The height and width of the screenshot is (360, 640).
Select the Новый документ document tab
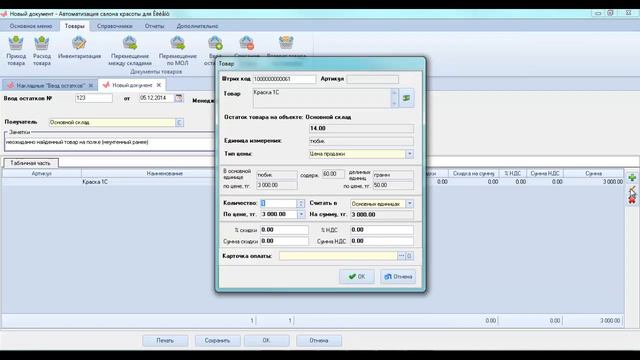pos(132,85)
